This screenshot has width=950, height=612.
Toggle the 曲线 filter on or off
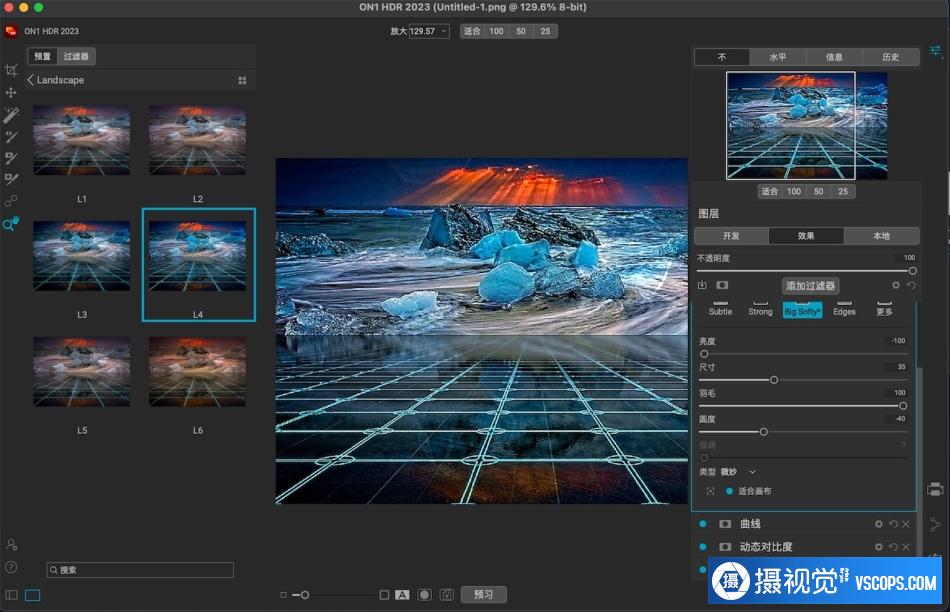[703, 524]
